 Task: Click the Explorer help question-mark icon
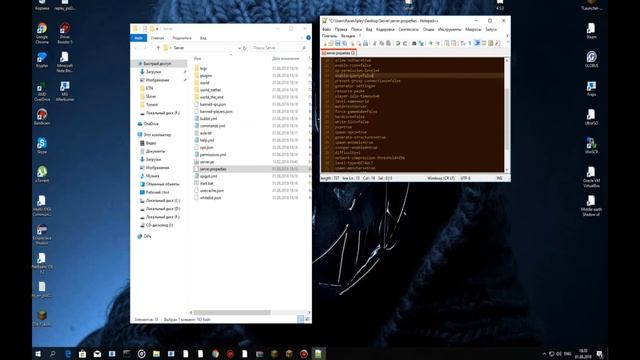click(308, 38)
